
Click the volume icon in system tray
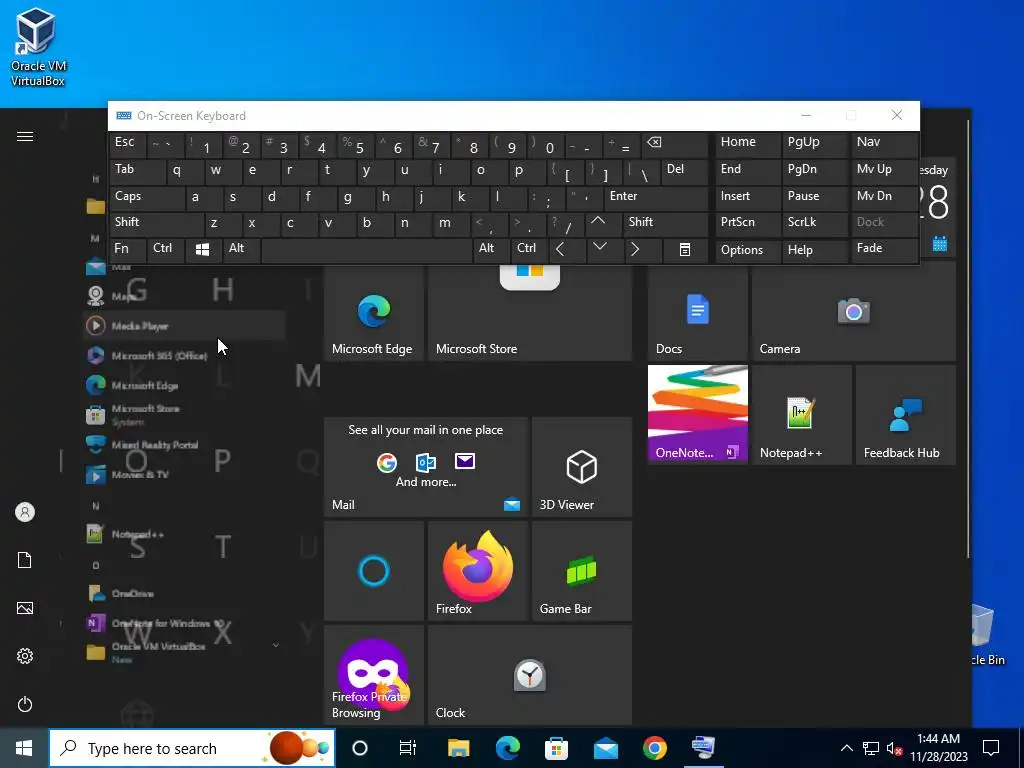894,748
